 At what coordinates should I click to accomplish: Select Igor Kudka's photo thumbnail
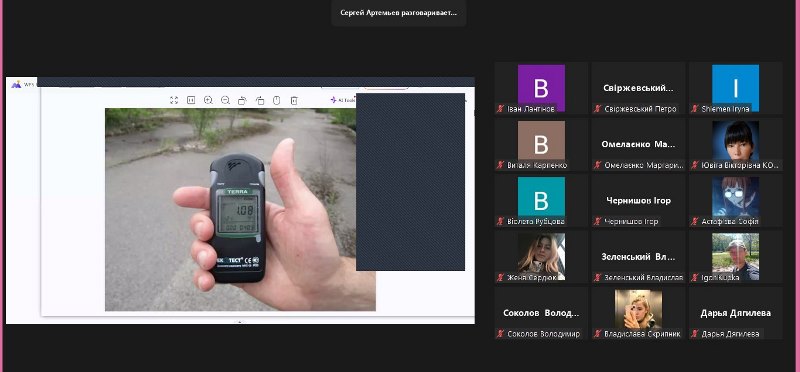tap(735, 257)
